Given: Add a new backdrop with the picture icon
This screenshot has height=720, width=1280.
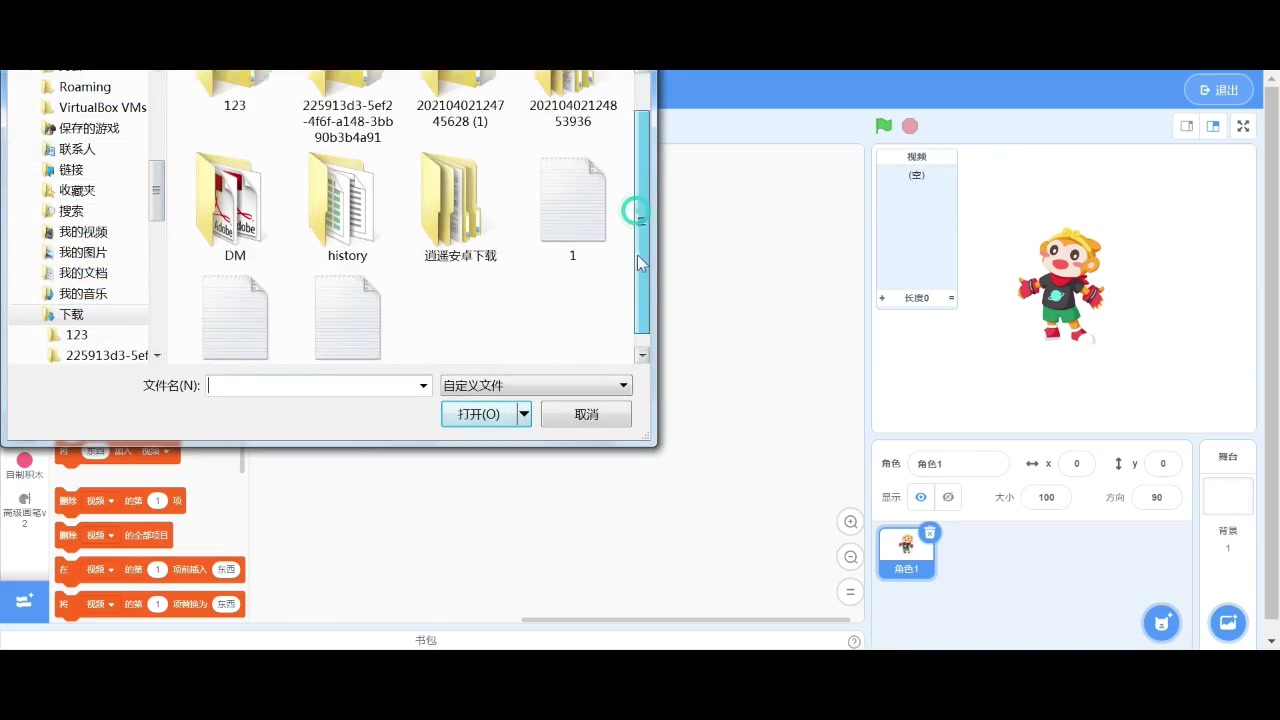Looking at the screenshot, I should (1228, 622).
